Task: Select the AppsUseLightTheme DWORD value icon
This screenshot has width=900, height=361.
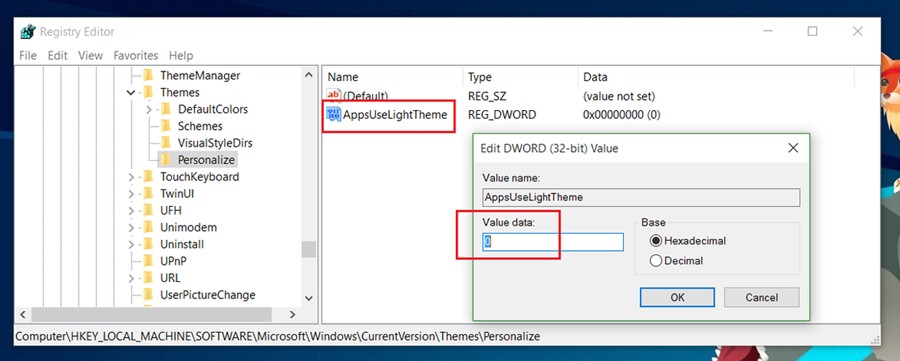Action: click(x=333, y=114)
